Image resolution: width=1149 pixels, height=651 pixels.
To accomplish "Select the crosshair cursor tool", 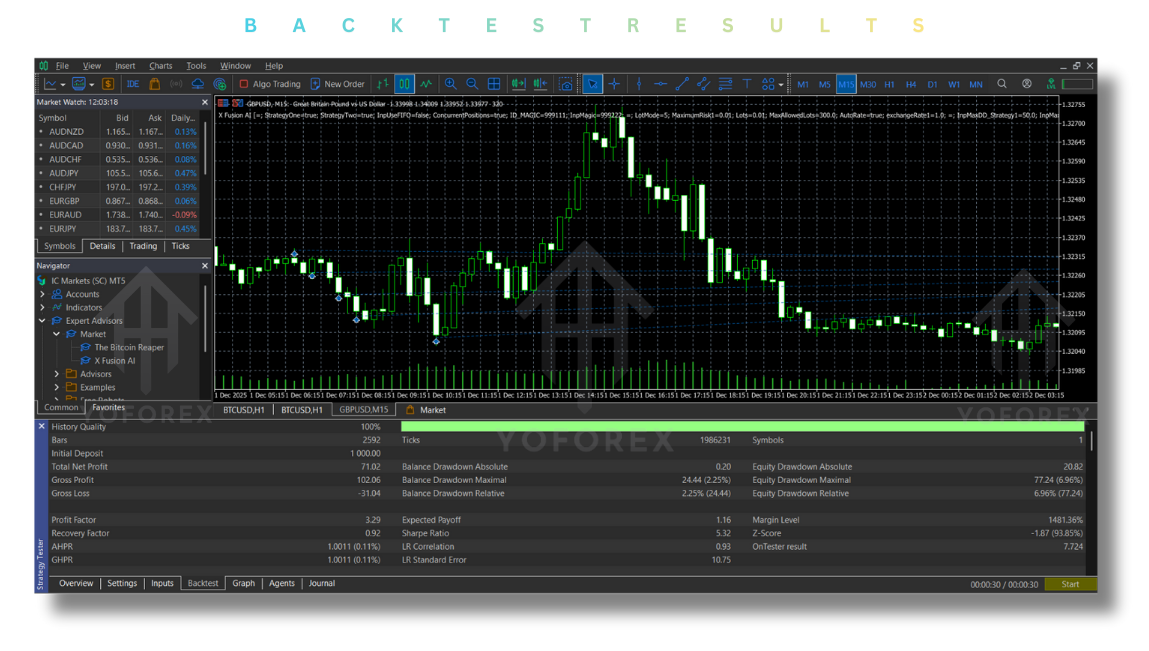I will [x=615, y=85].
